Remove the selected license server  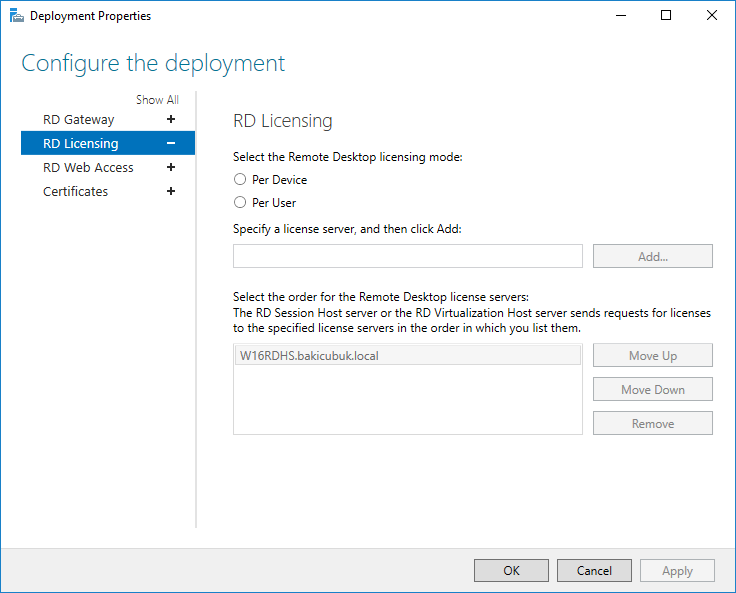tap(652, 424)
